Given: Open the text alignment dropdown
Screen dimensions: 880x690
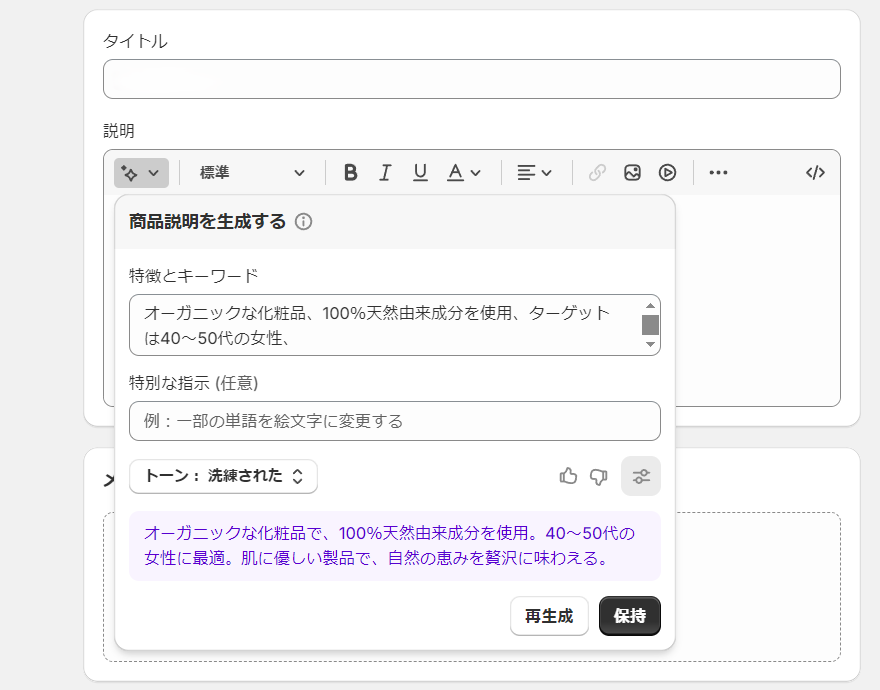Looking at the screenshot, I should [x=534, y=173].
